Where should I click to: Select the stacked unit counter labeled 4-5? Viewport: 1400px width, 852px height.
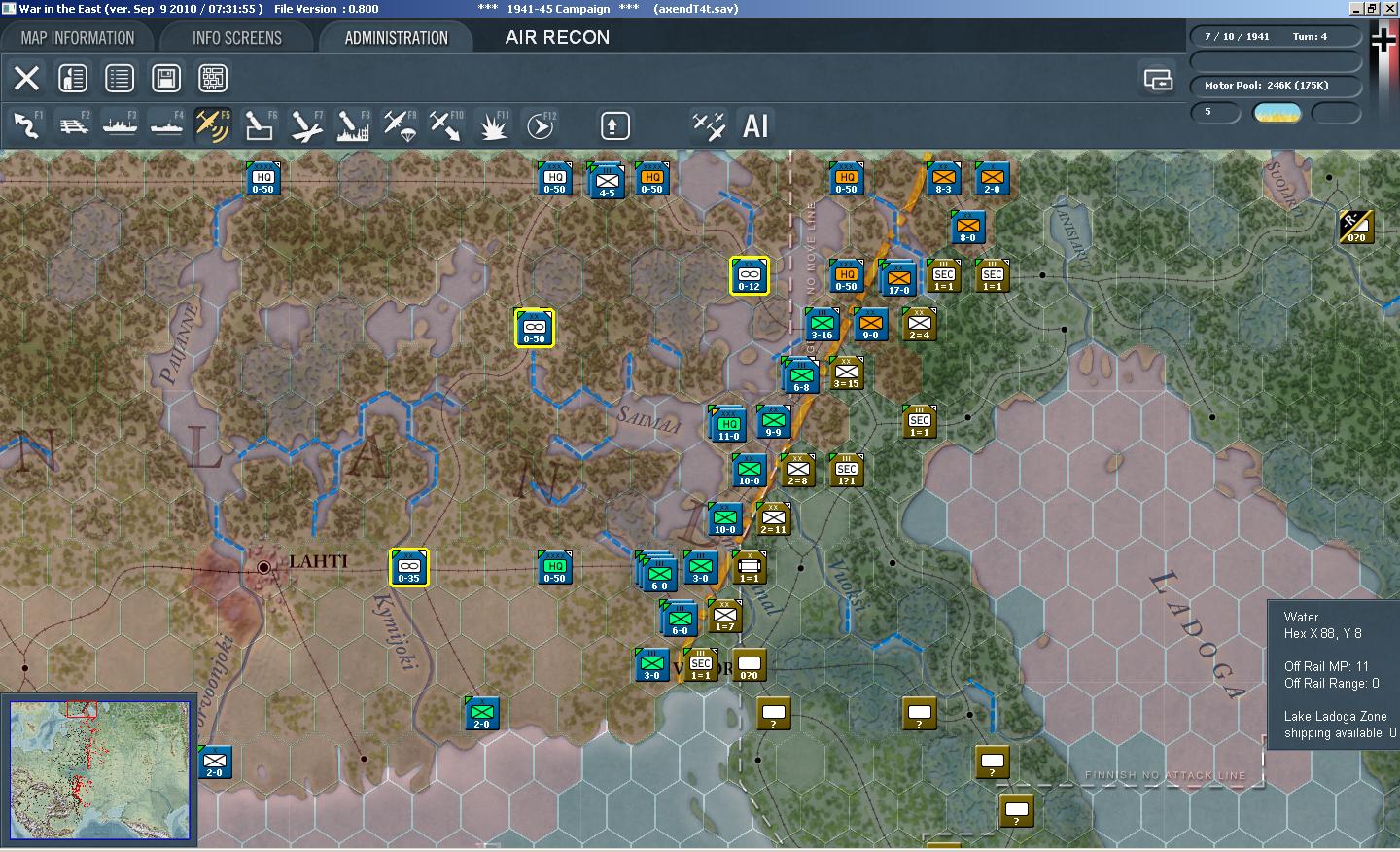(x=606, y=180)
